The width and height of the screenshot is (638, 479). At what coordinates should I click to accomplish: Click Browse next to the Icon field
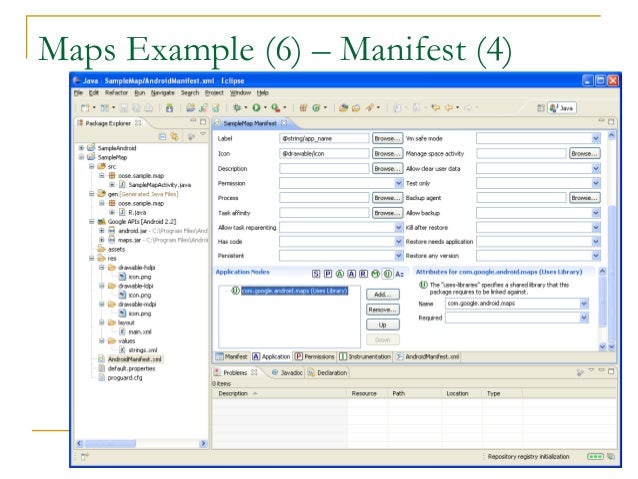[x=387, y=153]
